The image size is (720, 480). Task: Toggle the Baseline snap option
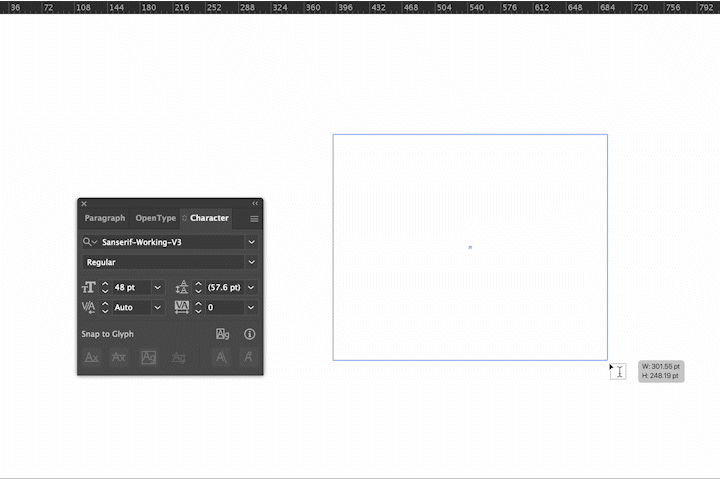pyautogui.click(x=92, y=357)
